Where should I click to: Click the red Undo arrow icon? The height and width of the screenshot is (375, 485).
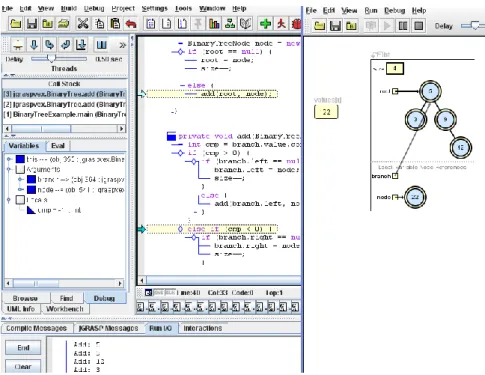pos(131,24)
